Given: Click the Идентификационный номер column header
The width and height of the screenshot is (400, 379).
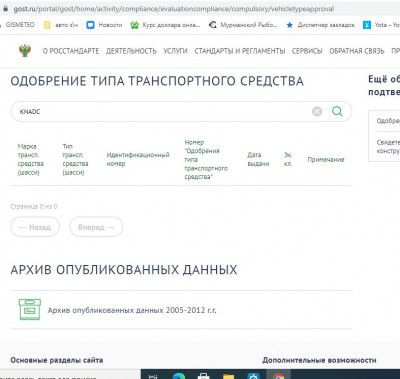Looking at the screenshot, I should pyautogui.click(x=138, y=159).
